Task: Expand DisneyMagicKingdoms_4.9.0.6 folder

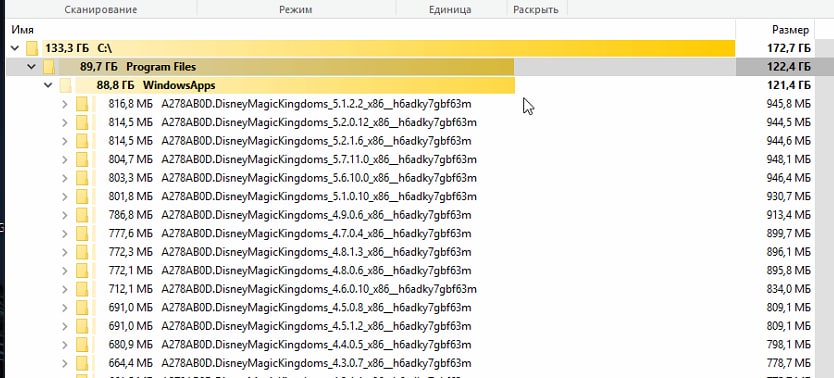Action: pos(65,215)
